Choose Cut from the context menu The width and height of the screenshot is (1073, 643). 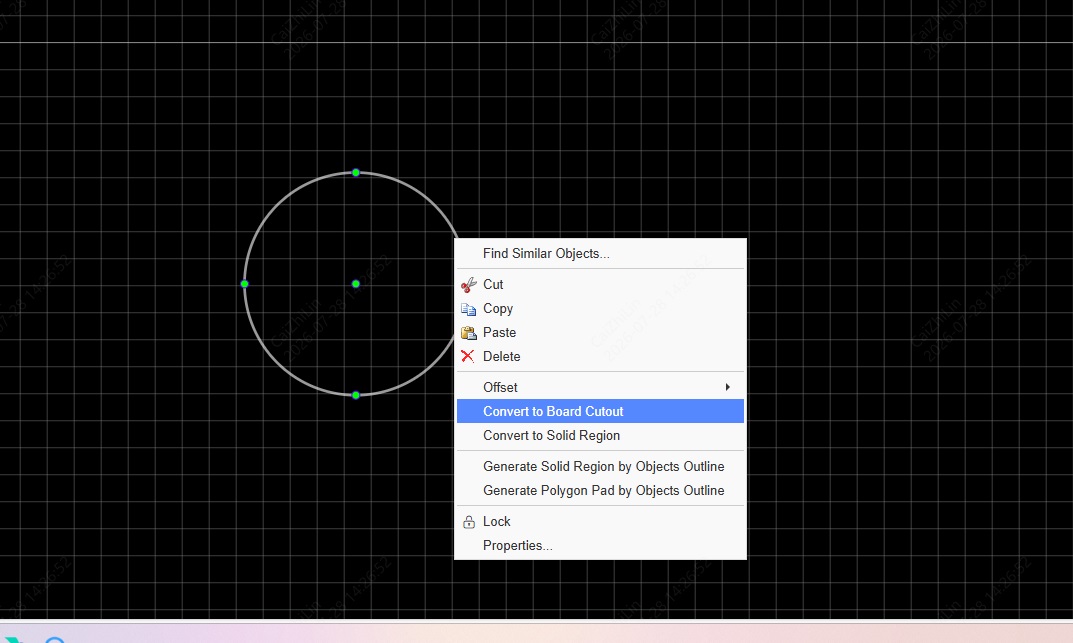click(x=600, y=285)
